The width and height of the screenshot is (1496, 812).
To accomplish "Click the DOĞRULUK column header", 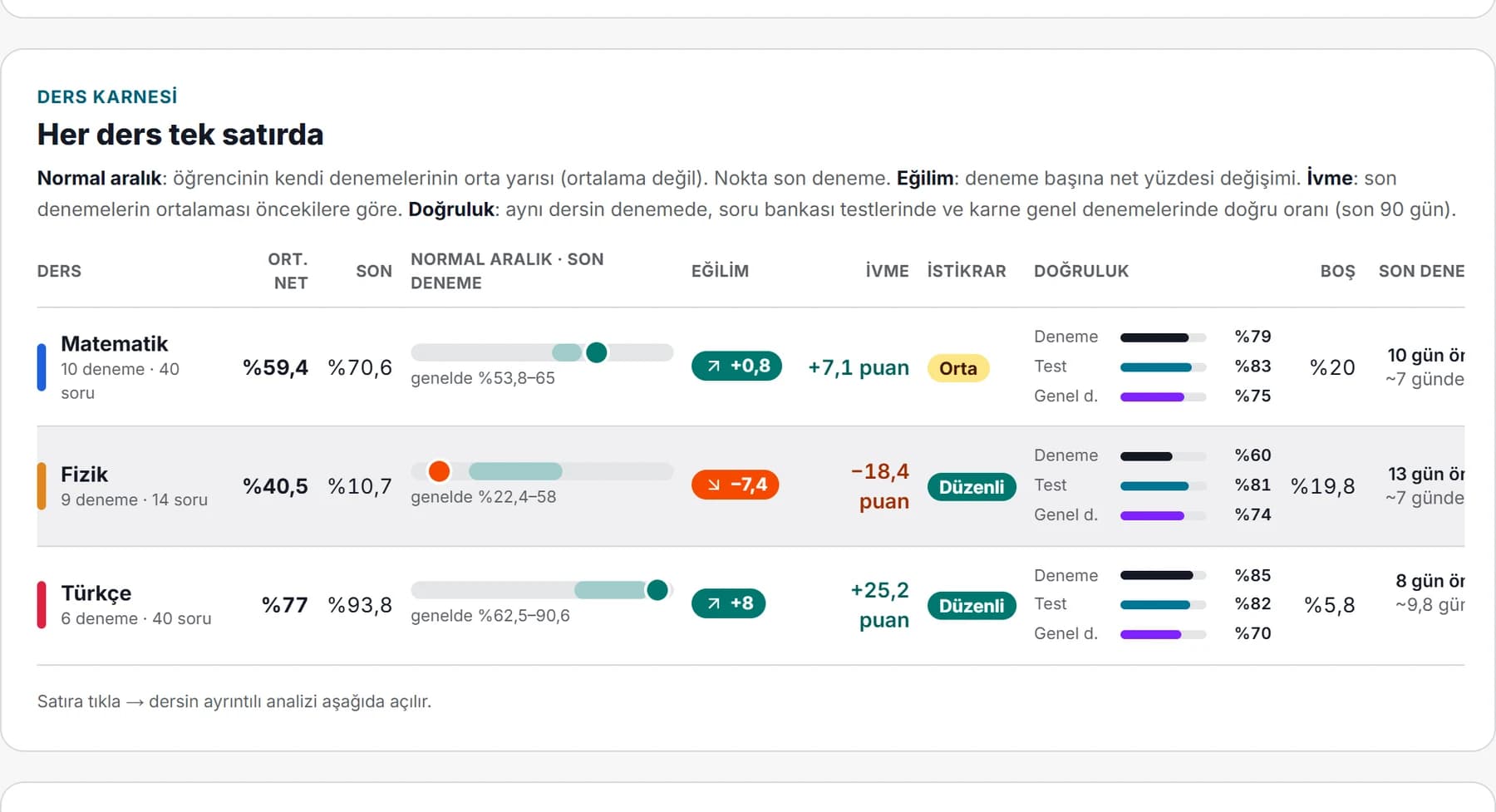I will coord(1081,271).
